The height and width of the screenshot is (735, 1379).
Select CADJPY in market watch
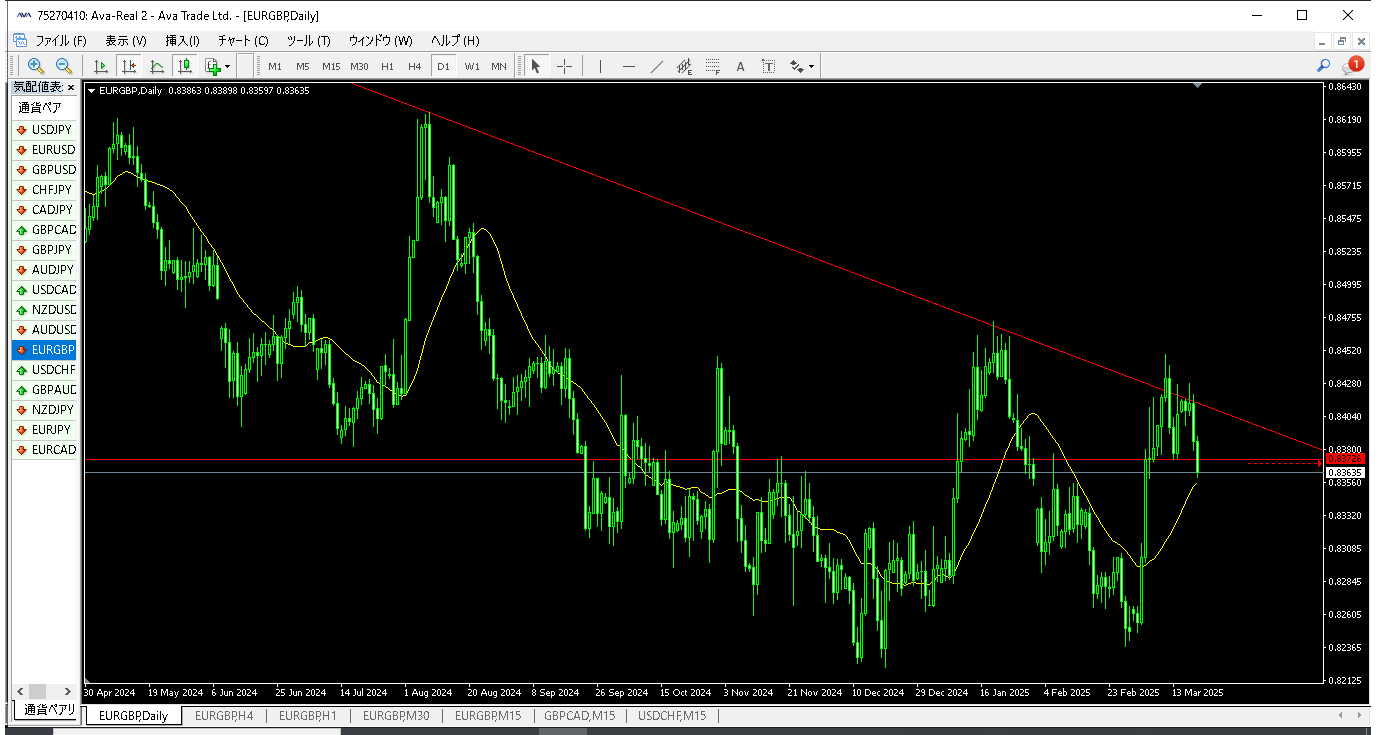(x=44, y=210)
